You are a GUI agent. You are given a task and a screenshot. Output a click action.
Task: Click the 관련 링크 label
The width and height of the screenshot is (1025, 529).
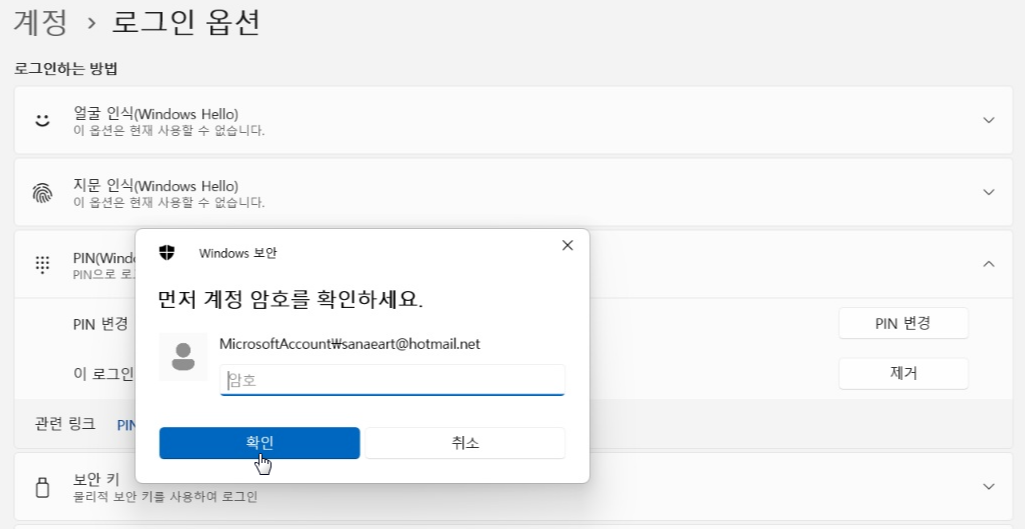coord(65,424)
